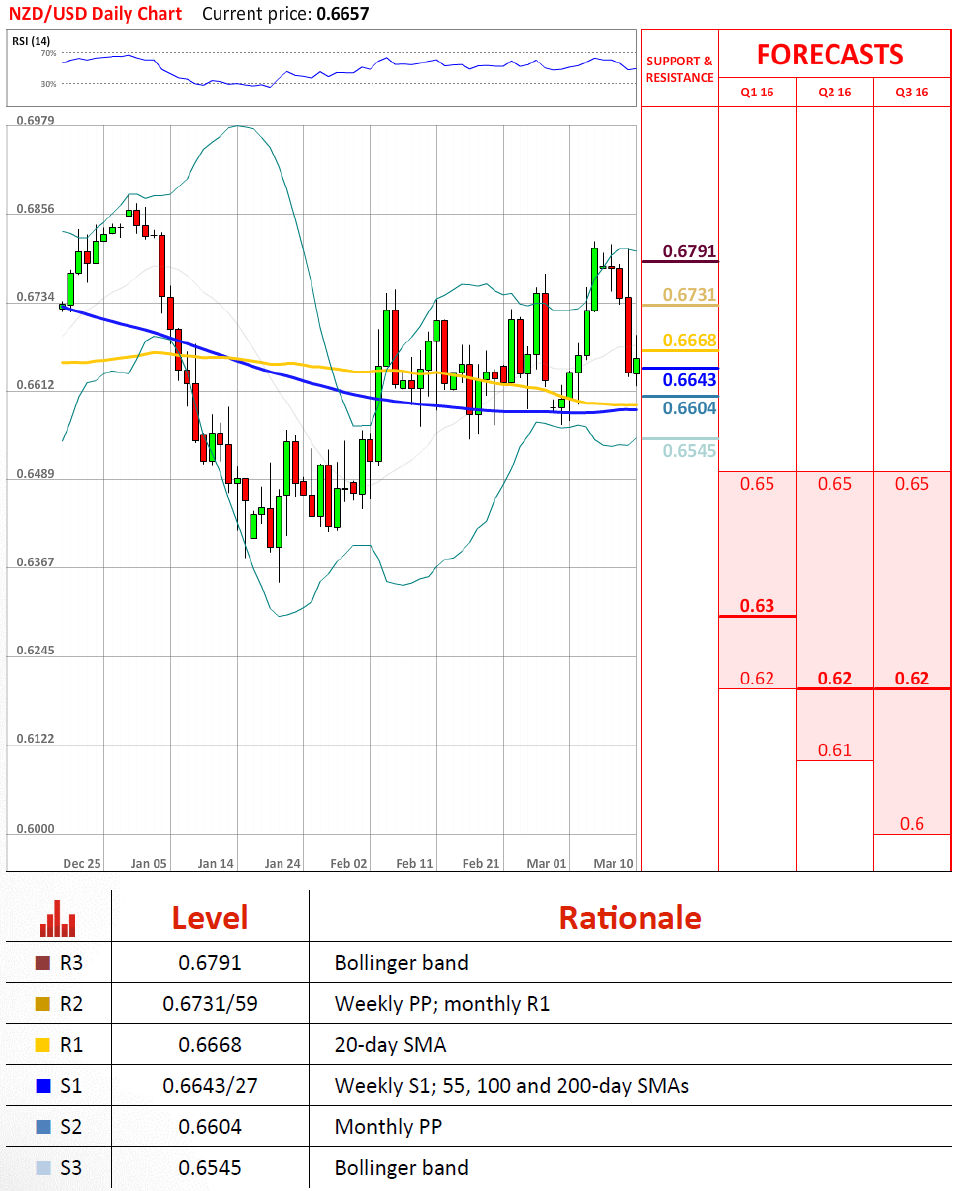Viewport: 963px width, 1191px height.
Task: Click the 0.62 Q1 16 low forecast
Action: point(757,678)
